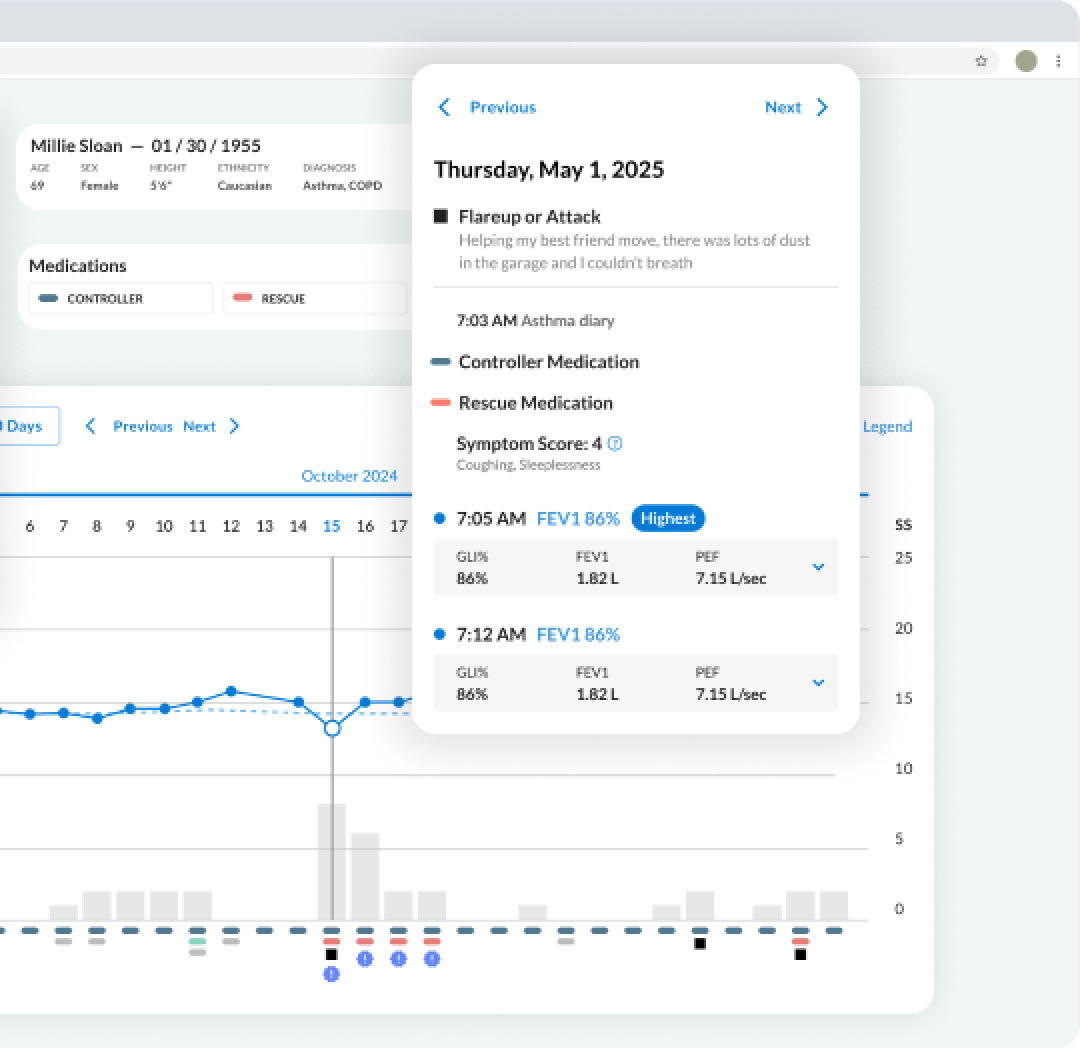The image size is (1080, 1048).
Task: Click the right chevron beside popup Next
Action: point(822,107)
